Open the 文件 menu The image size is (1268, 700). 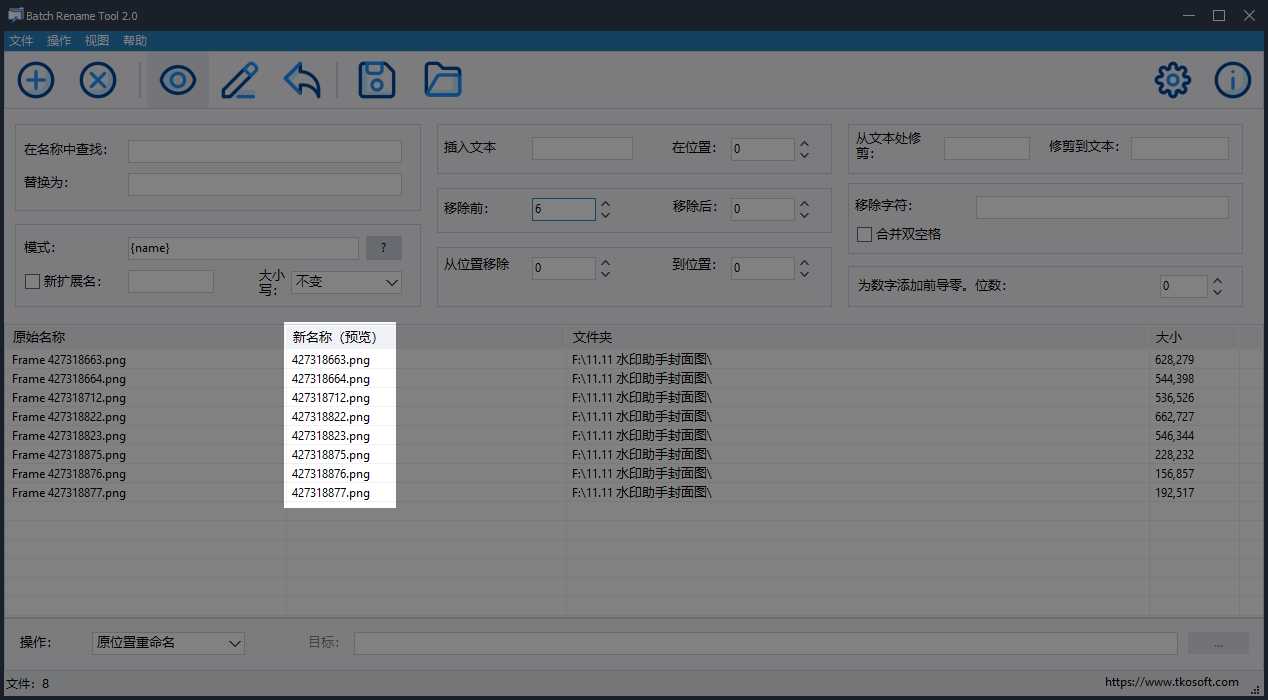[21, 41]
